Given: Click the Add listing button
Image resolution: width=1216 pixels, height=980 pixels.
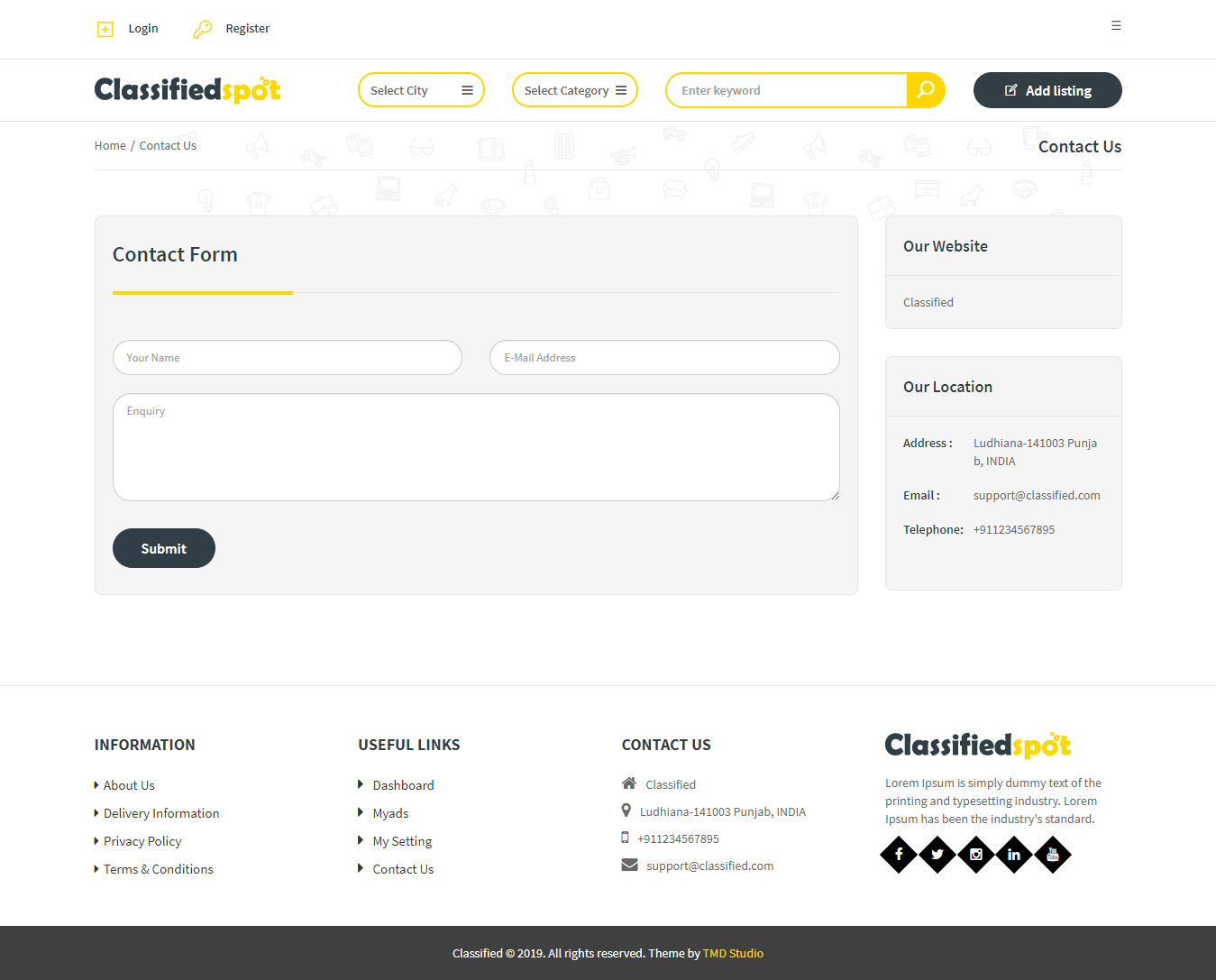Looking at the screenshot, I should coord(1047,89).
